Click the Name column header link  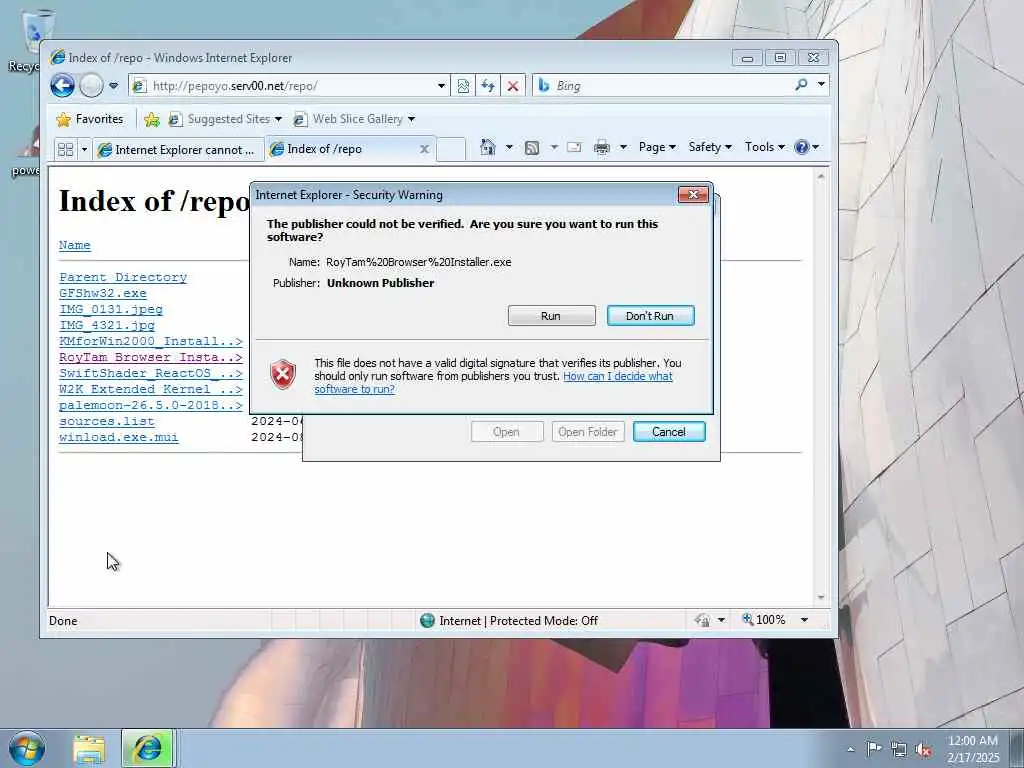point(74,246)
